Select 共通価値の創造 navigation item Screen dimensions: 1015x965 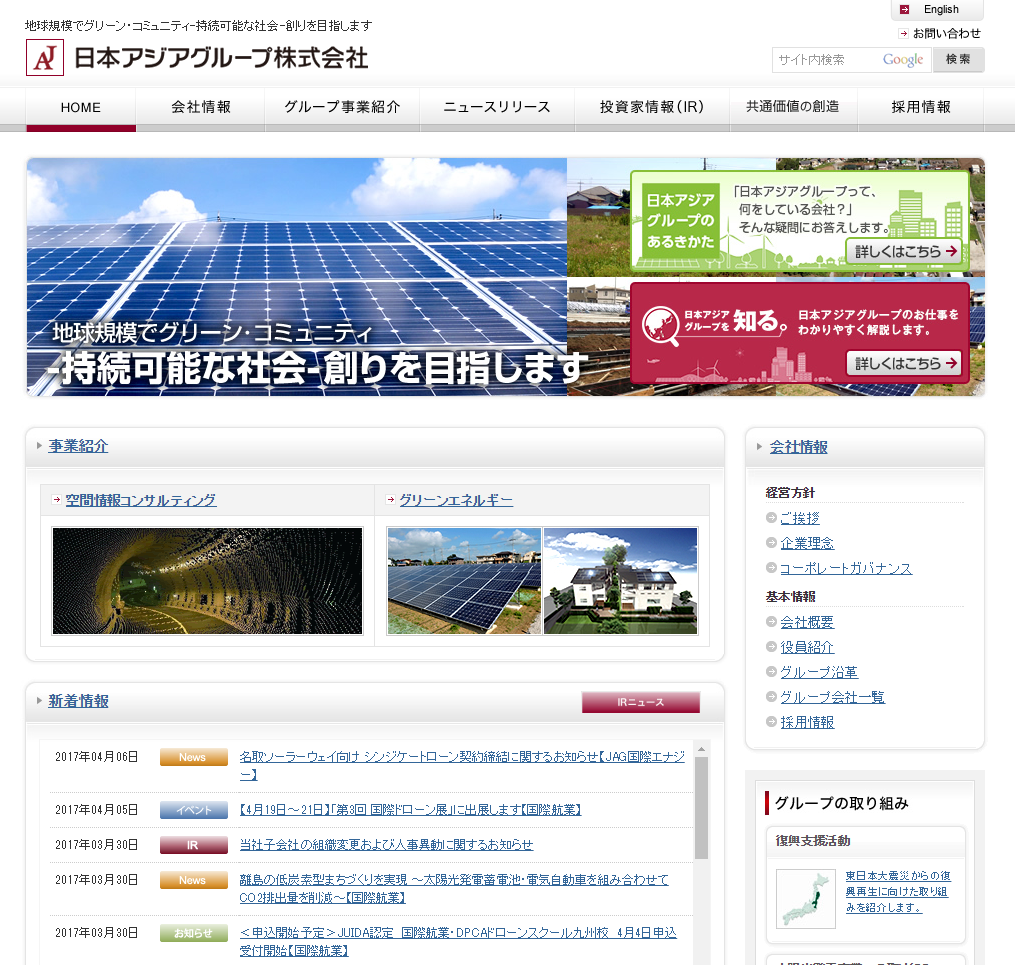point(793,107)
